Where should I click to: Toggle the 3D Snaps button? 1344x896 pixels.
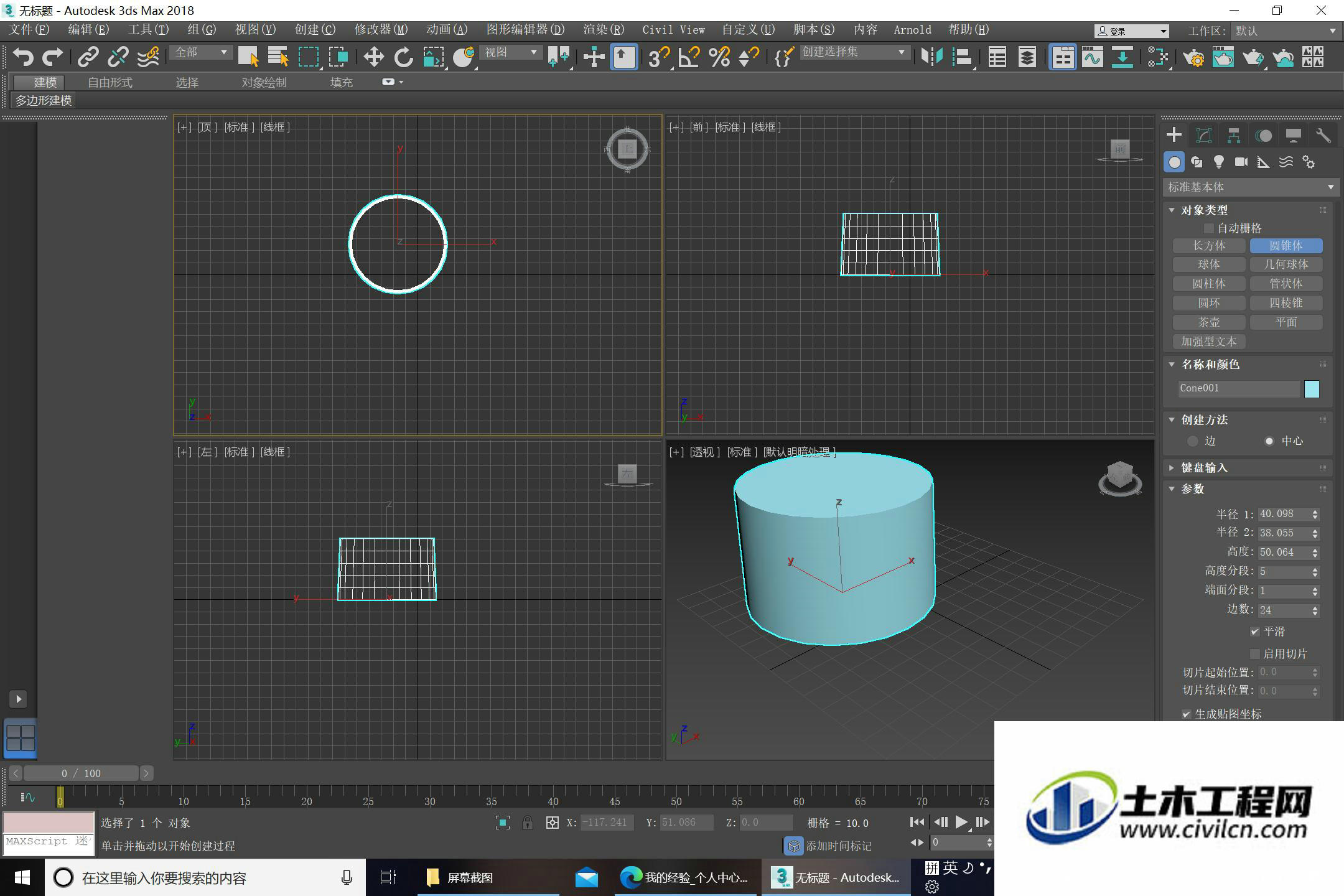click(x=658, y=57)
